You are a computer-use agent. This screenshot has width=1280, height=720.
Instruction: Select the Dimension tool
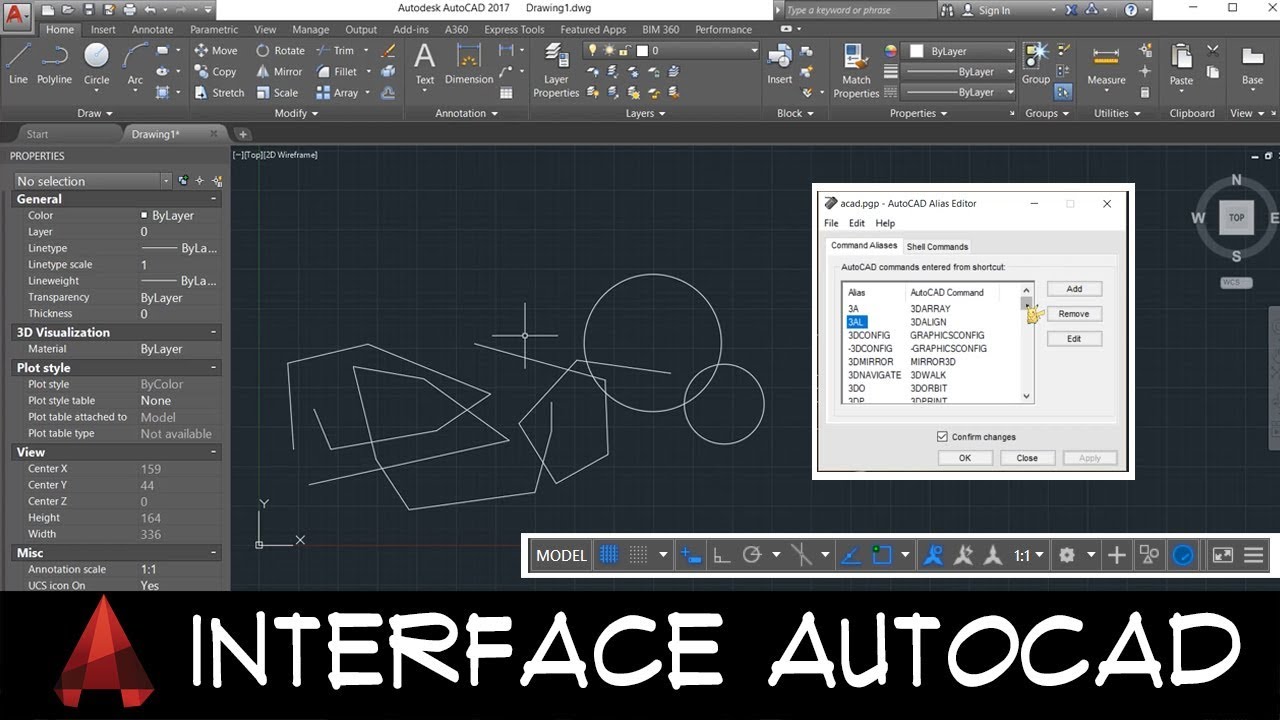pyautogui.click(x=469, y=64)
